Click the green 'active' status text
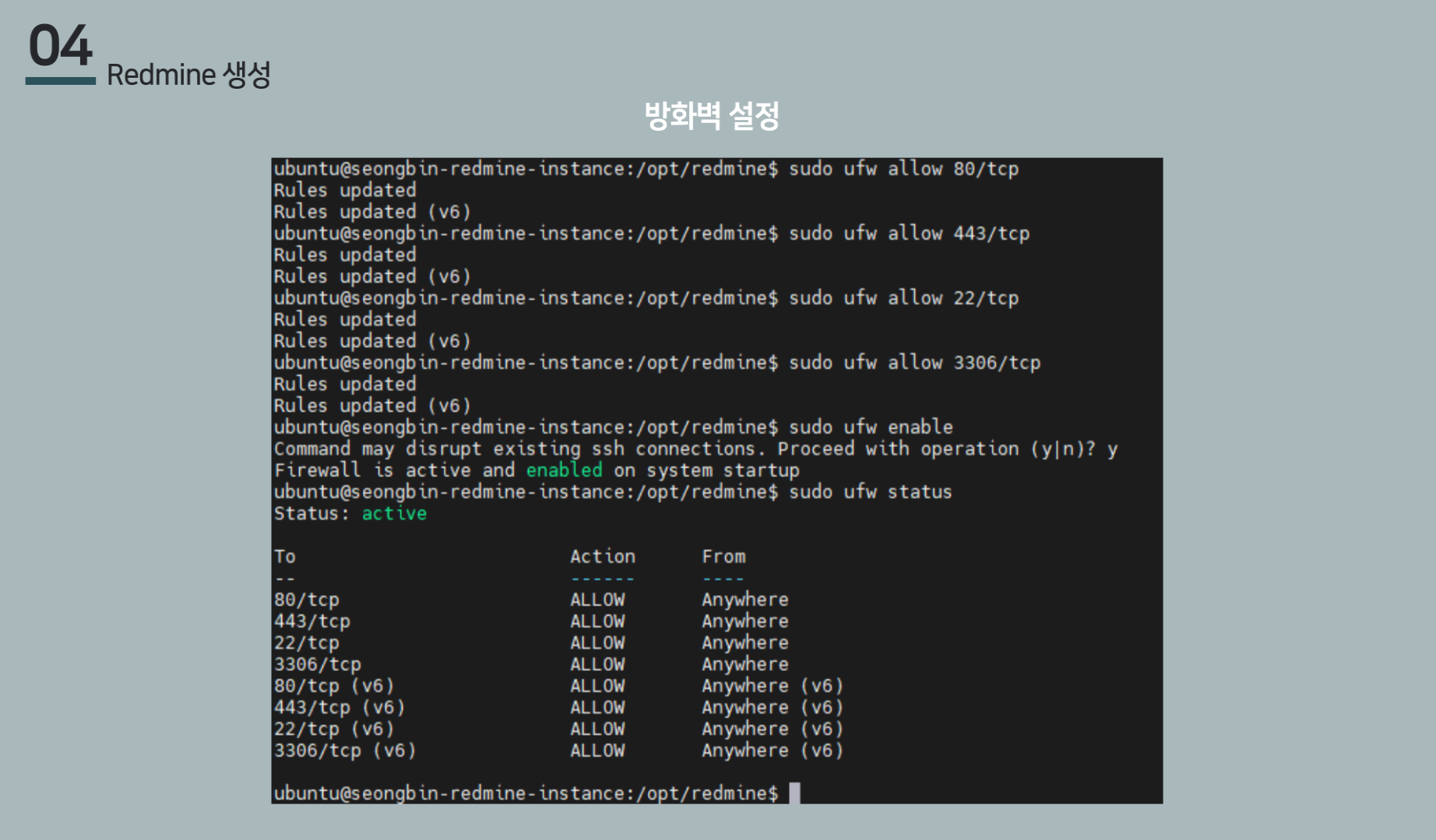The width and height of the screenshot is (1436, 840). 394,514
